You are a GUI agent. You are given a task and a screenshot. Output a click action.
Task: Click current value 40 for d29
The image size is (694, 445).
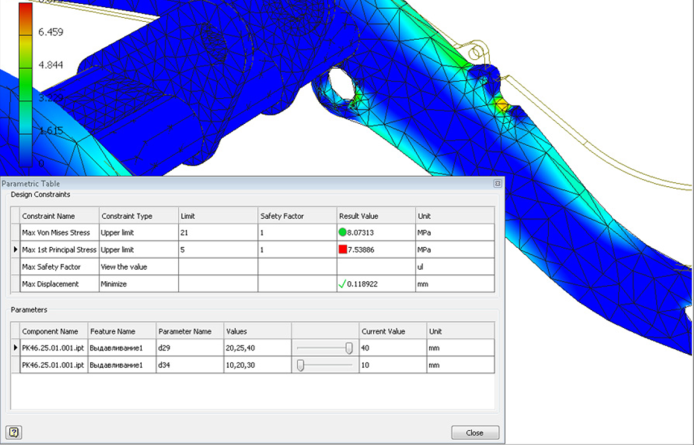click(393, 348)
